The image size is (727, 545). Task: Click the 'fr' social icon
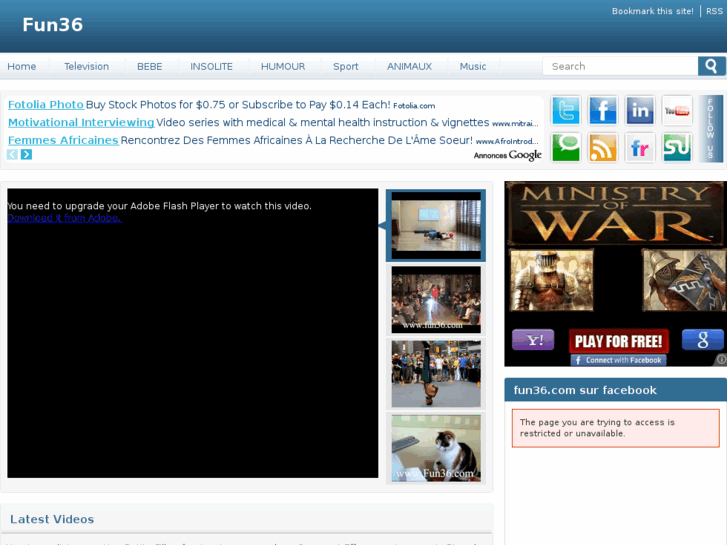tap(640, 148)
